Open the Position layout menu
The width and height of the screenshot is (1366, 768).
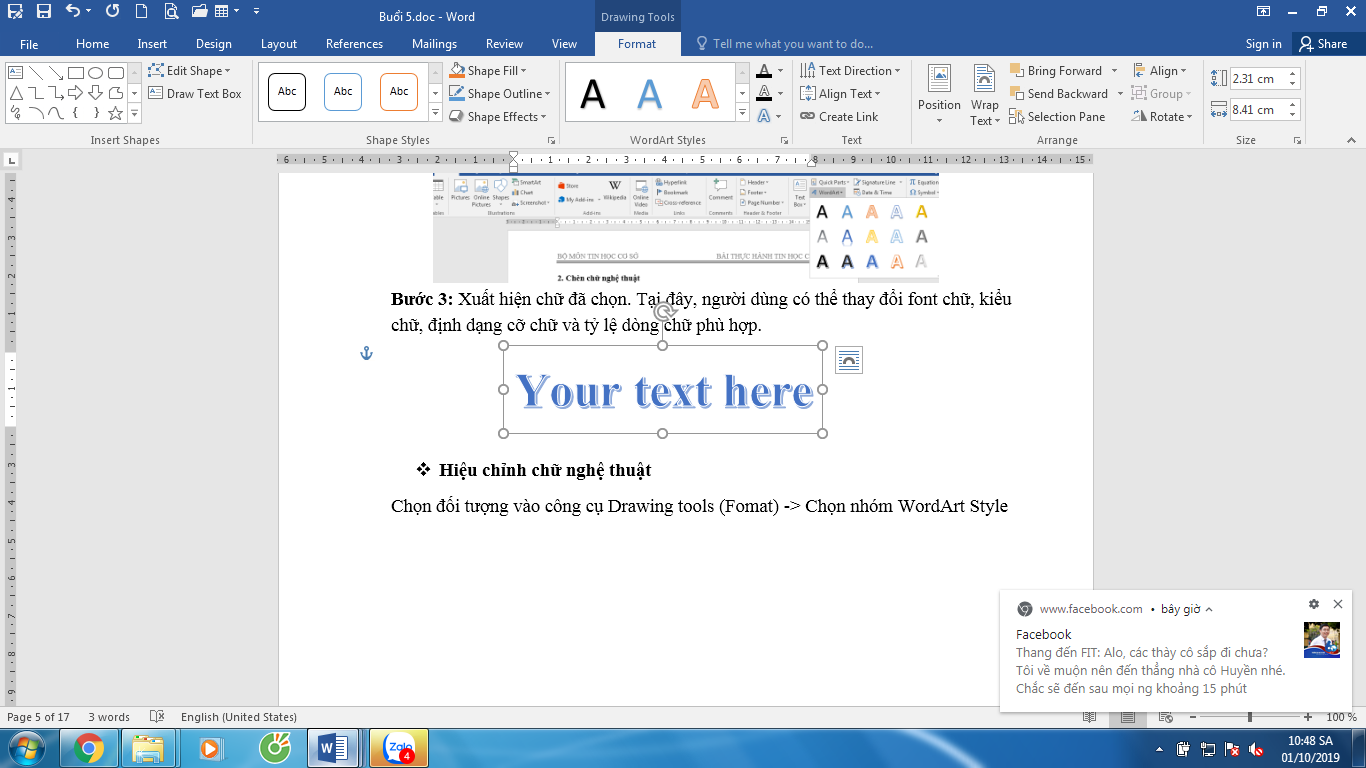(939, 95)
